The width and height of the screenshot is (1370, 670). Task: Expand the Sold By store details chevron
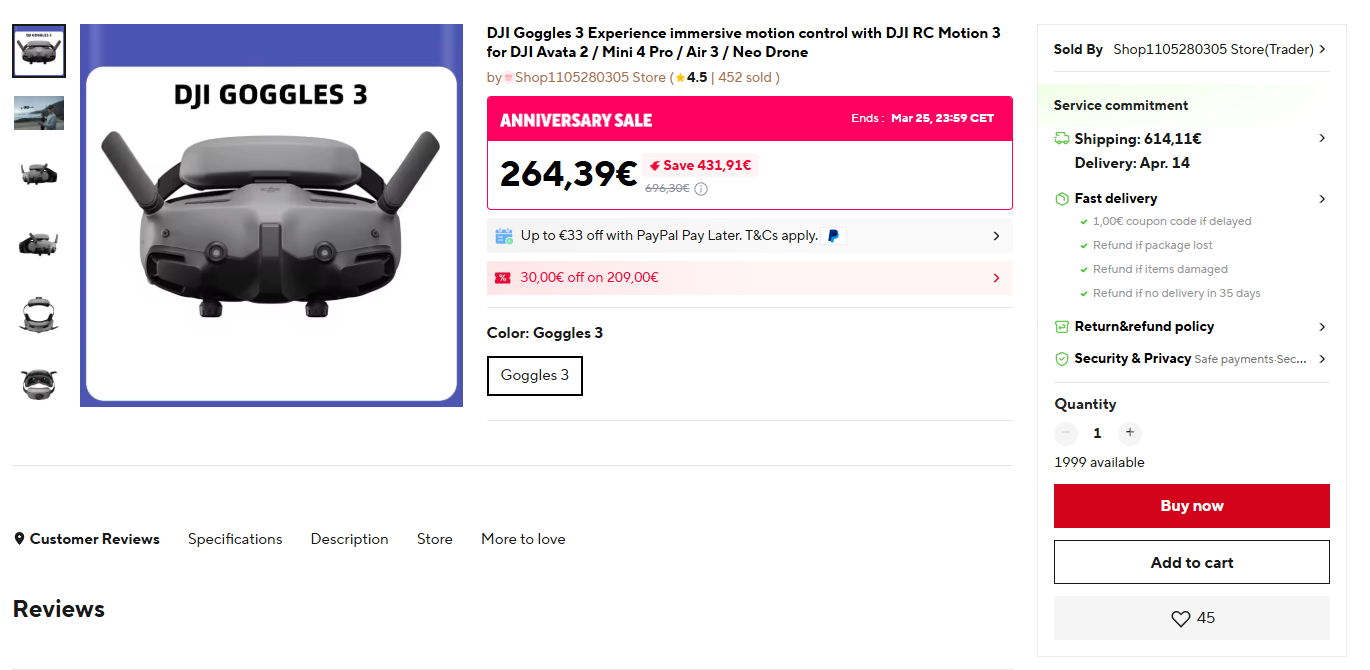pos(1323,49)
